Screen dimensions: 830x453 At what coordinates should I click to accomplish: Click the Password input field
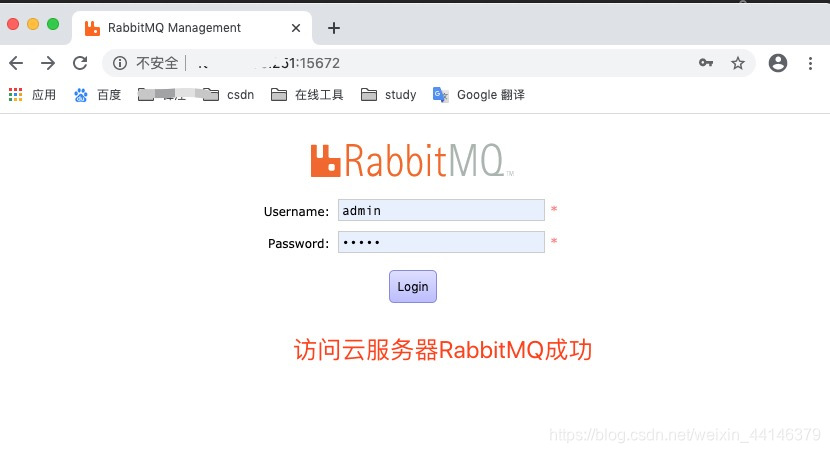441,242
